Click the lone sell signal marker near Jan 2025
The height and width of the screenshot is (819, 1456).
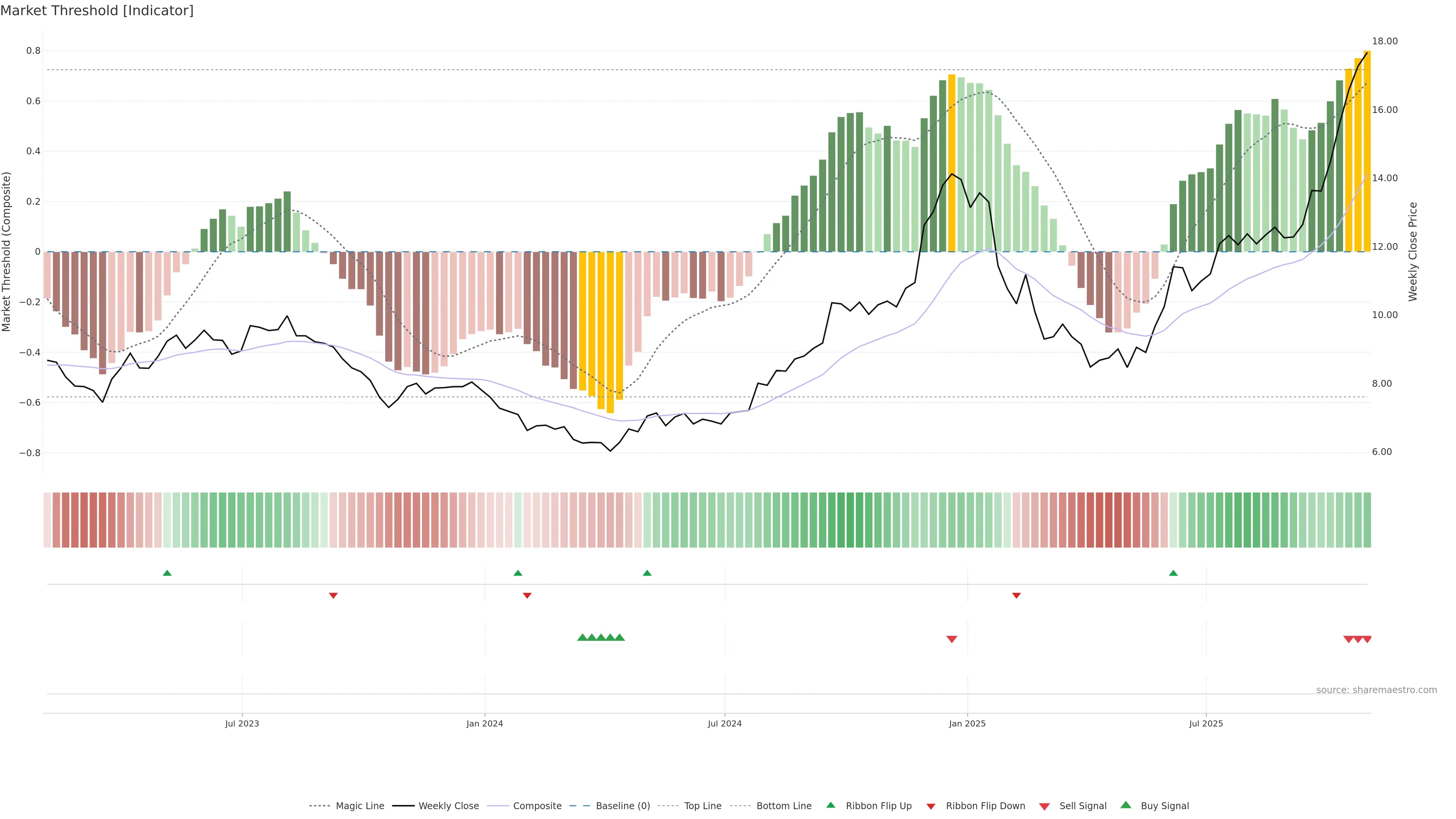(952, 639)
